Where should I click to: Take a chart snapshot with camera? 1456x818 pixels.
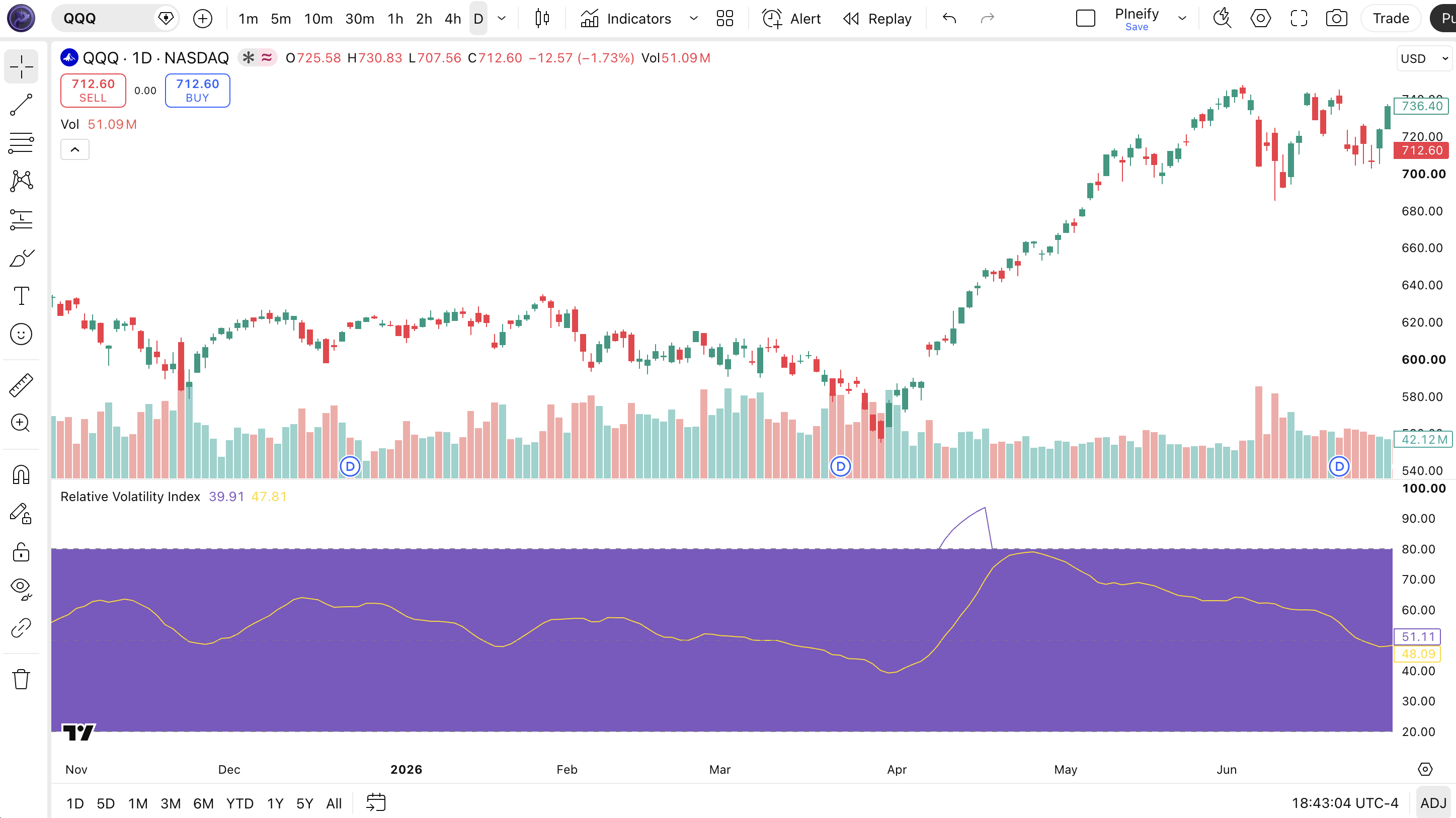tap(1337, 19)
